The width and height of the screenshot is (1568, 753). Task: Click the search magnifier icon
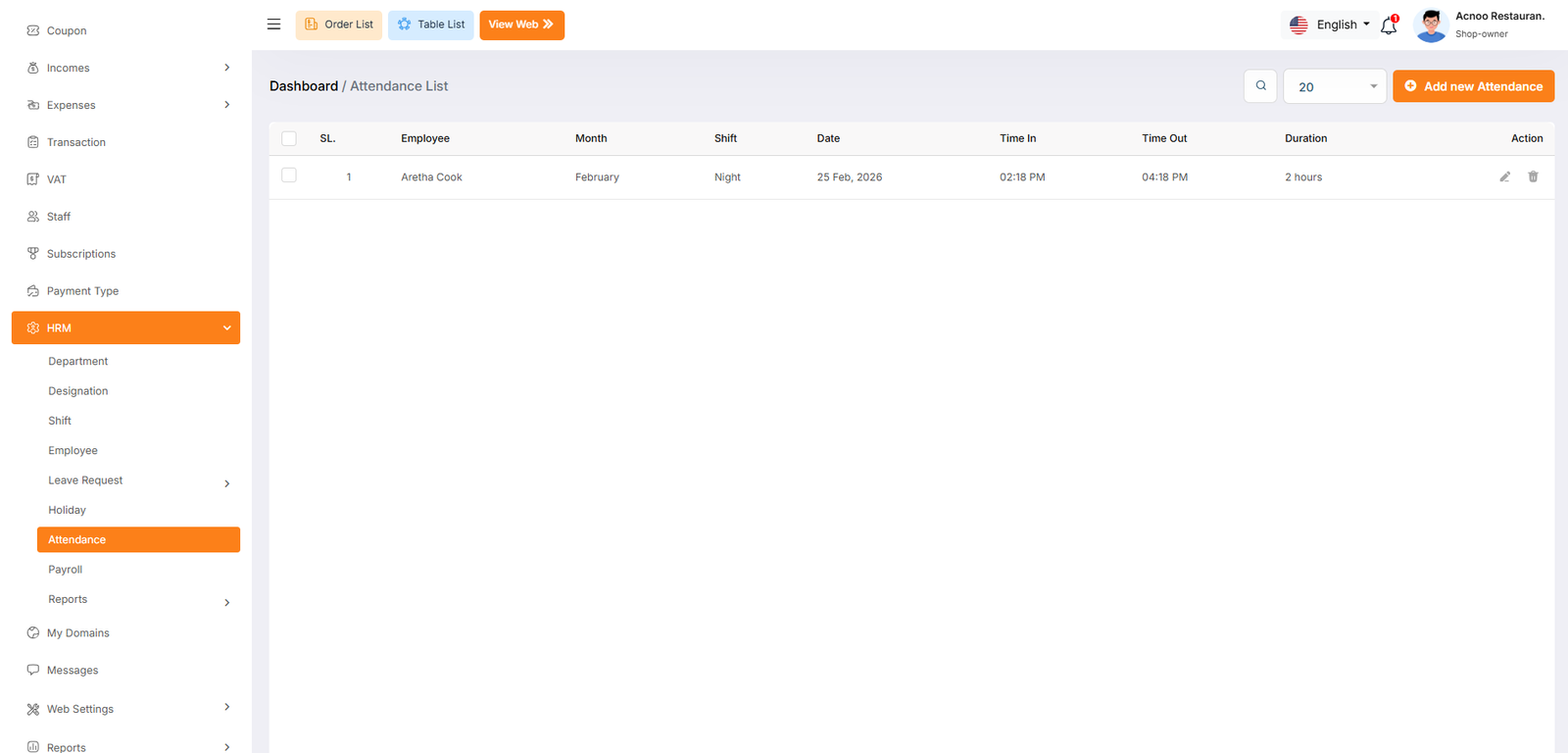tap(1260, 86)
